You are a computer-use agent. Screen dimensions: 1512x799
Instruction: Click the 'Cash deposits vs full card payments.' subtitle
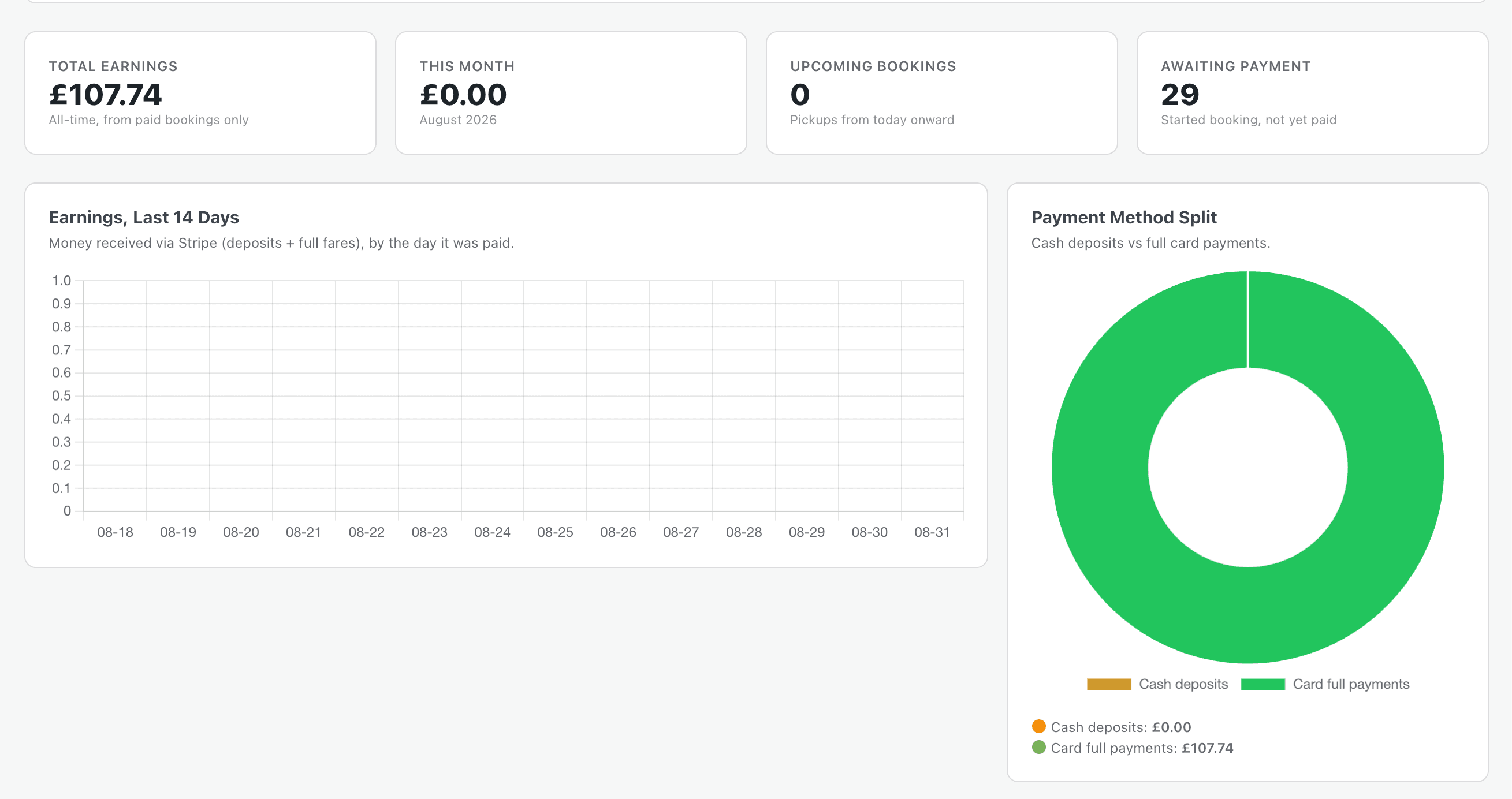pos(1150,243)
